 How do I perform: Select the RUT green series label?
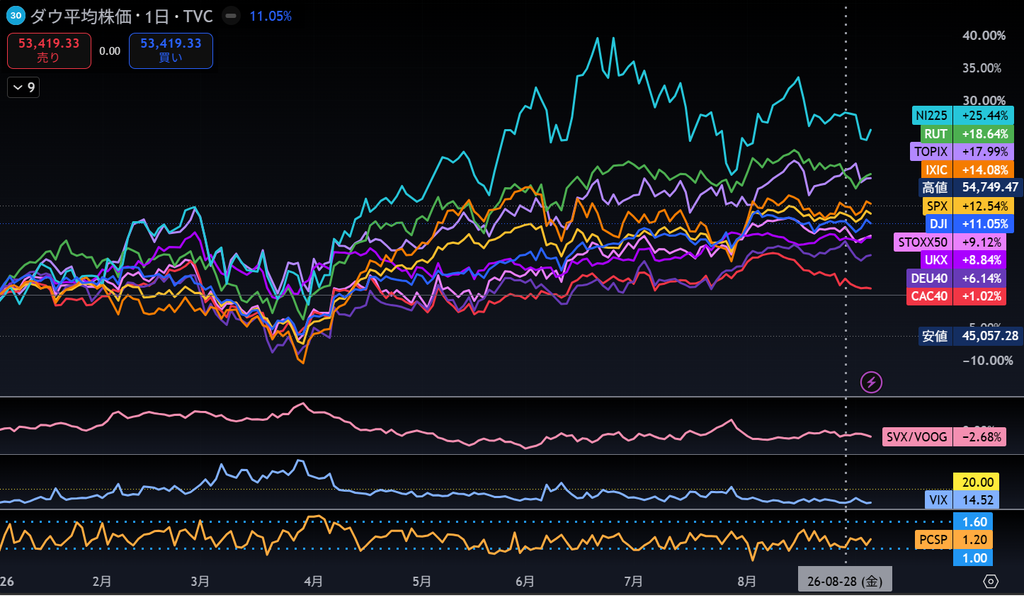coord(935,134)
